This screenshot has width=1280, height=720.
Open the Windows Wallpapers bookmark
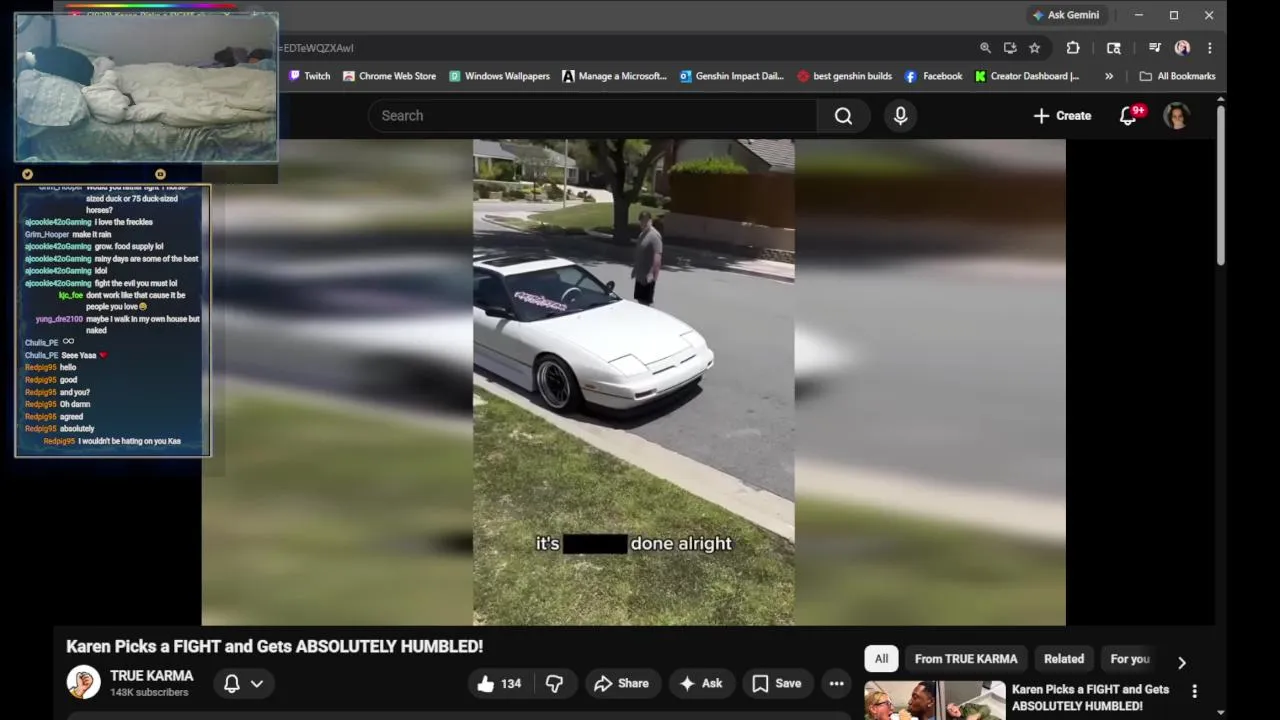pyautogui.click(x=499, y=76)
